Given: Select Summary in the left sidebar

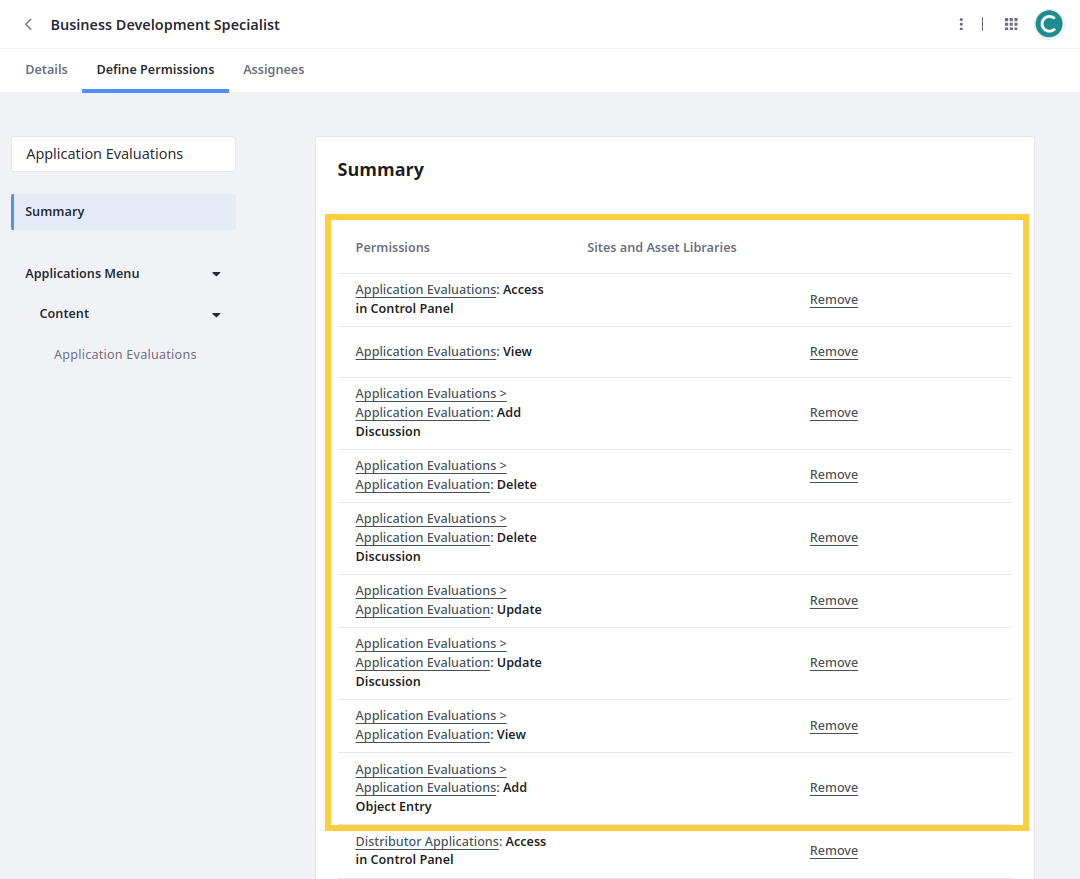Looking at the screenshot, I should click(124, 211).
